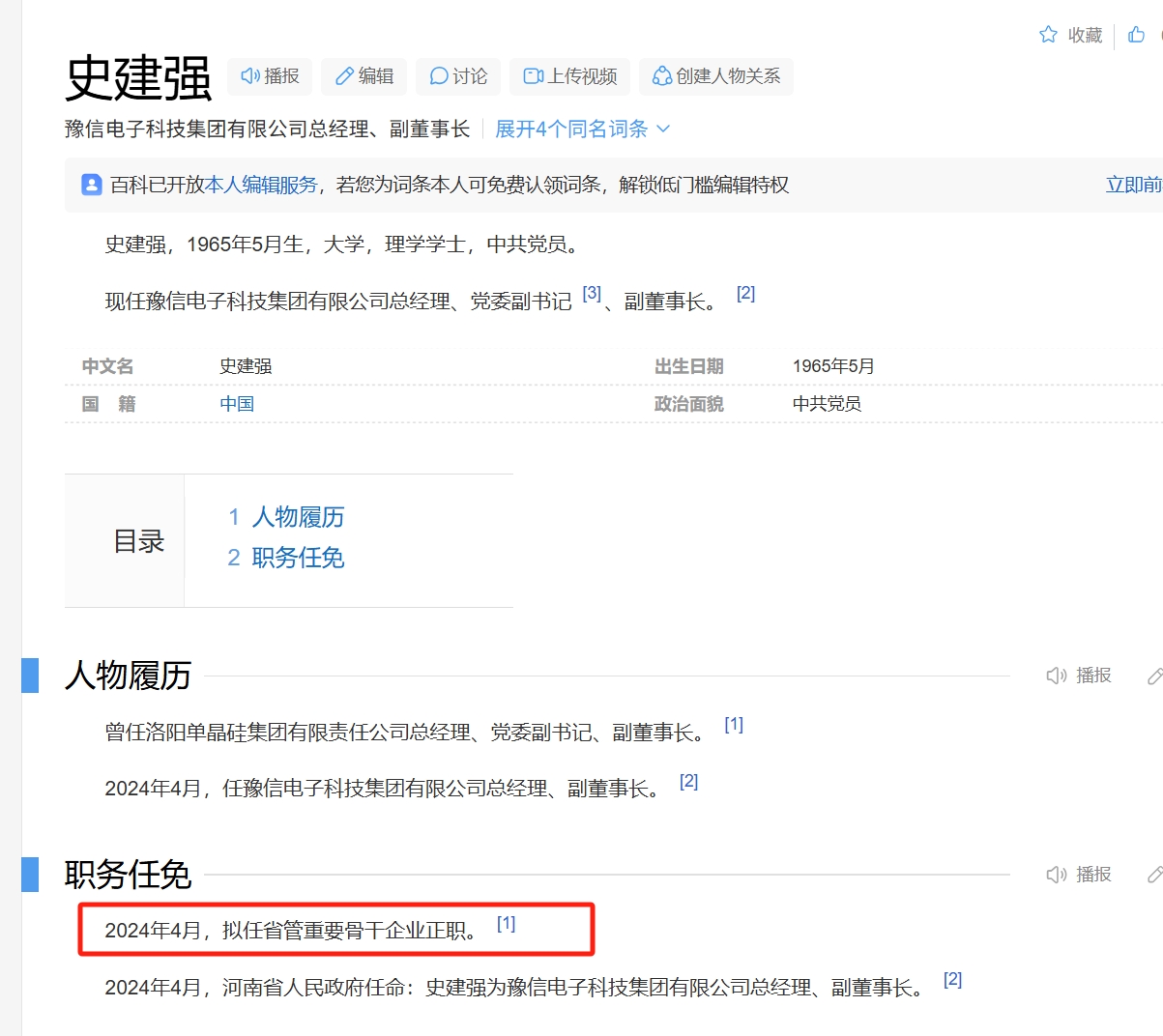Open the 讨论 discussion button
Image resolution: width=1163 pixels, height=1036 pixels.
[x=458, y=76]
